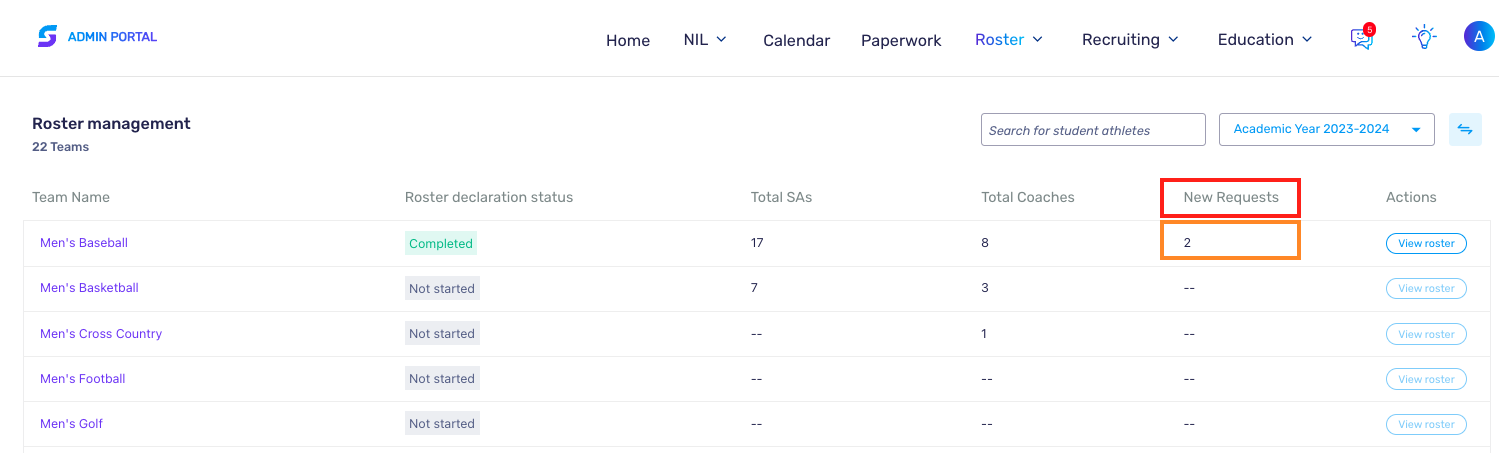Screen dimensions: 1499x453
Task: Expand the Roster menu
Action: click(x=1009, y=39)
